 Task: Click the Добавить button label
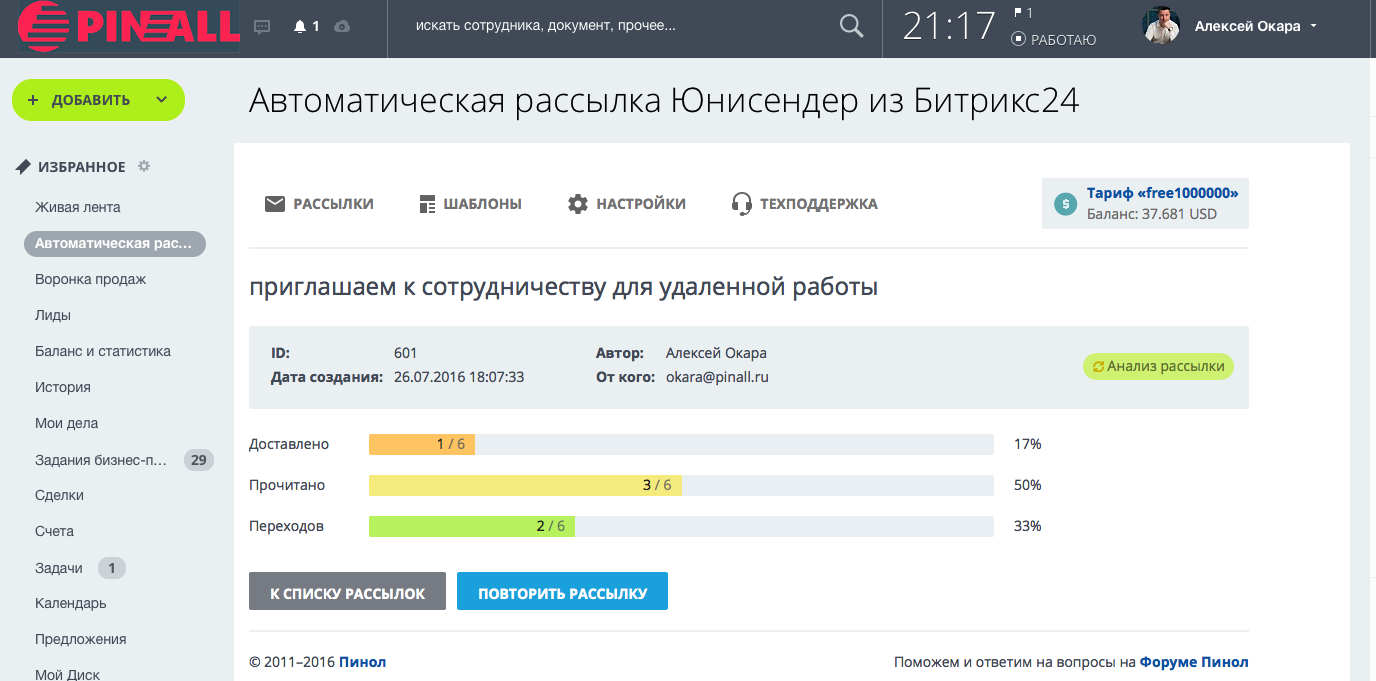point(91,100)
